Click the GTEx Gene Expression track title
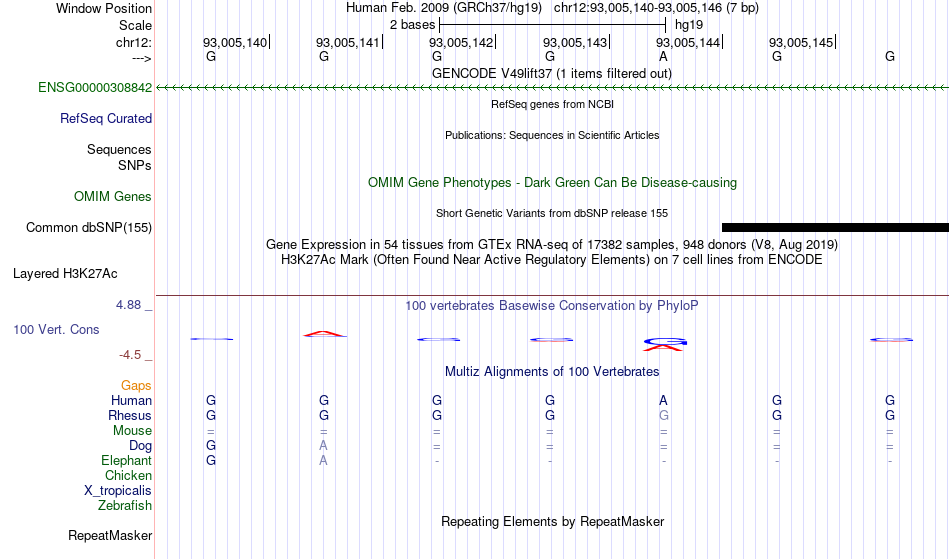Image resolution: width=950 pixels, height=559 pixels. [x=552, y=245]
